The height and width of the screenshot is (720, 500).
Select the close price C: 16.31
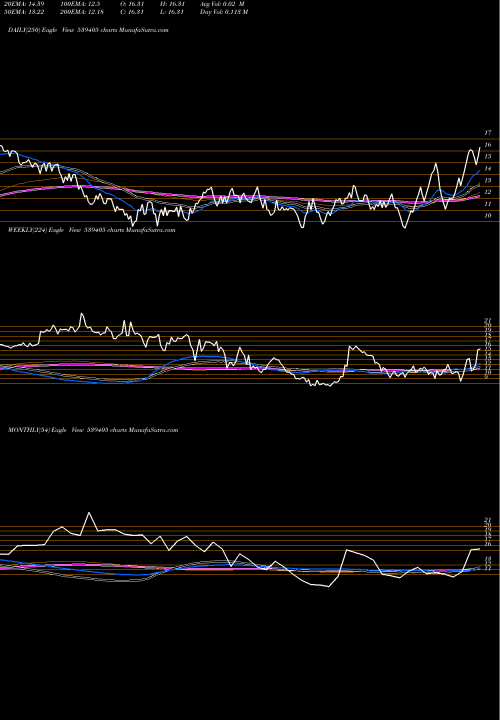[130, 12]
